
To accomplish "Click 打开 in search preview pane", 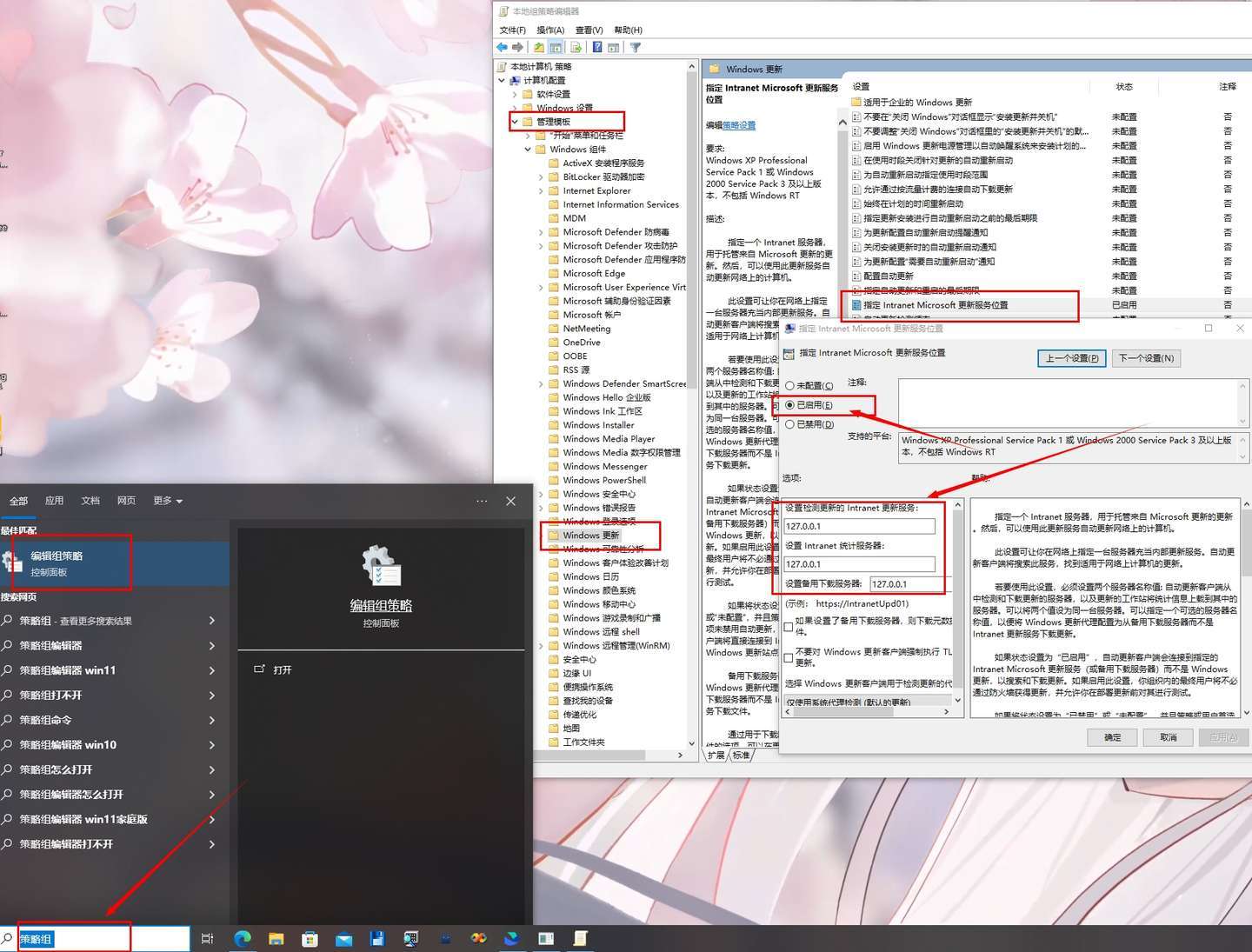I will (283, 669).
